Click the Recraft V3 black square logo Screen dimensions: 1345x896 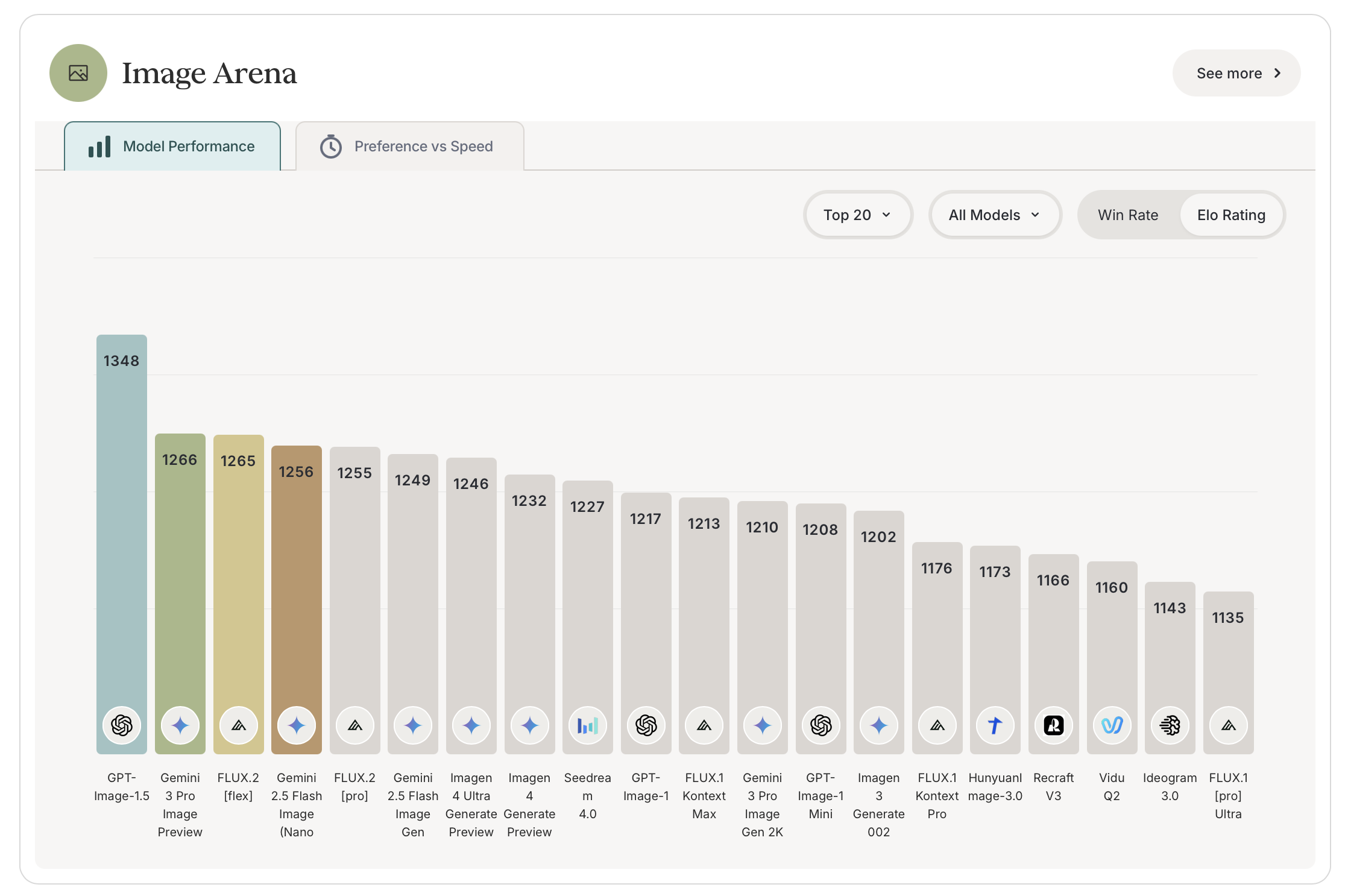pos(1053,725)
